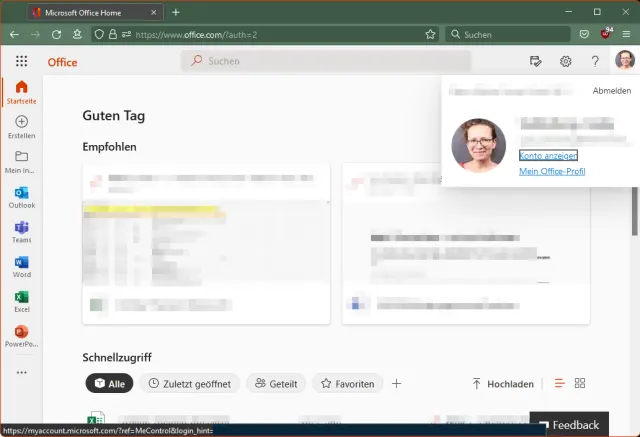The height and width of the screenshot is (437, 640).
Task: Click the Office search box
Action: [326, 61]
